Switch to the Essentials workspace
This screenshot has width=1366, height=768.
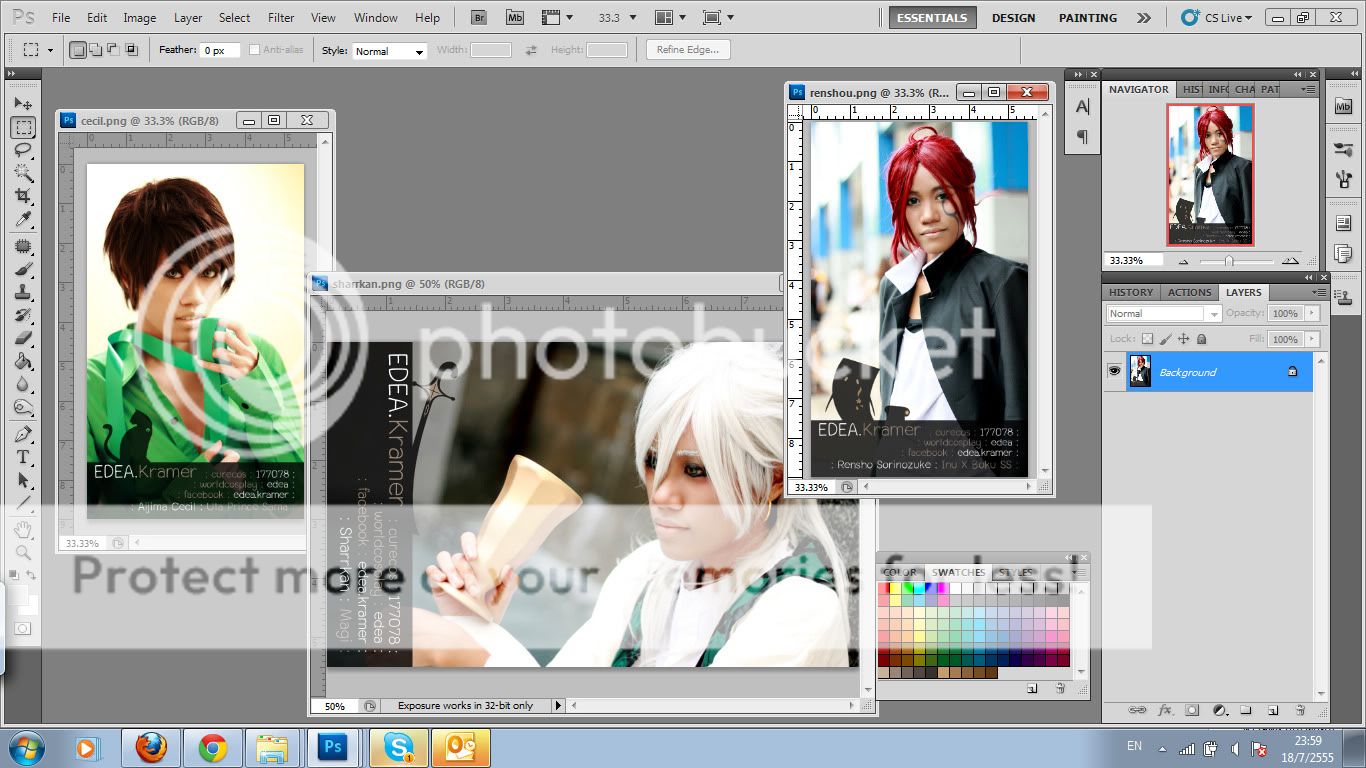point(932,18)
